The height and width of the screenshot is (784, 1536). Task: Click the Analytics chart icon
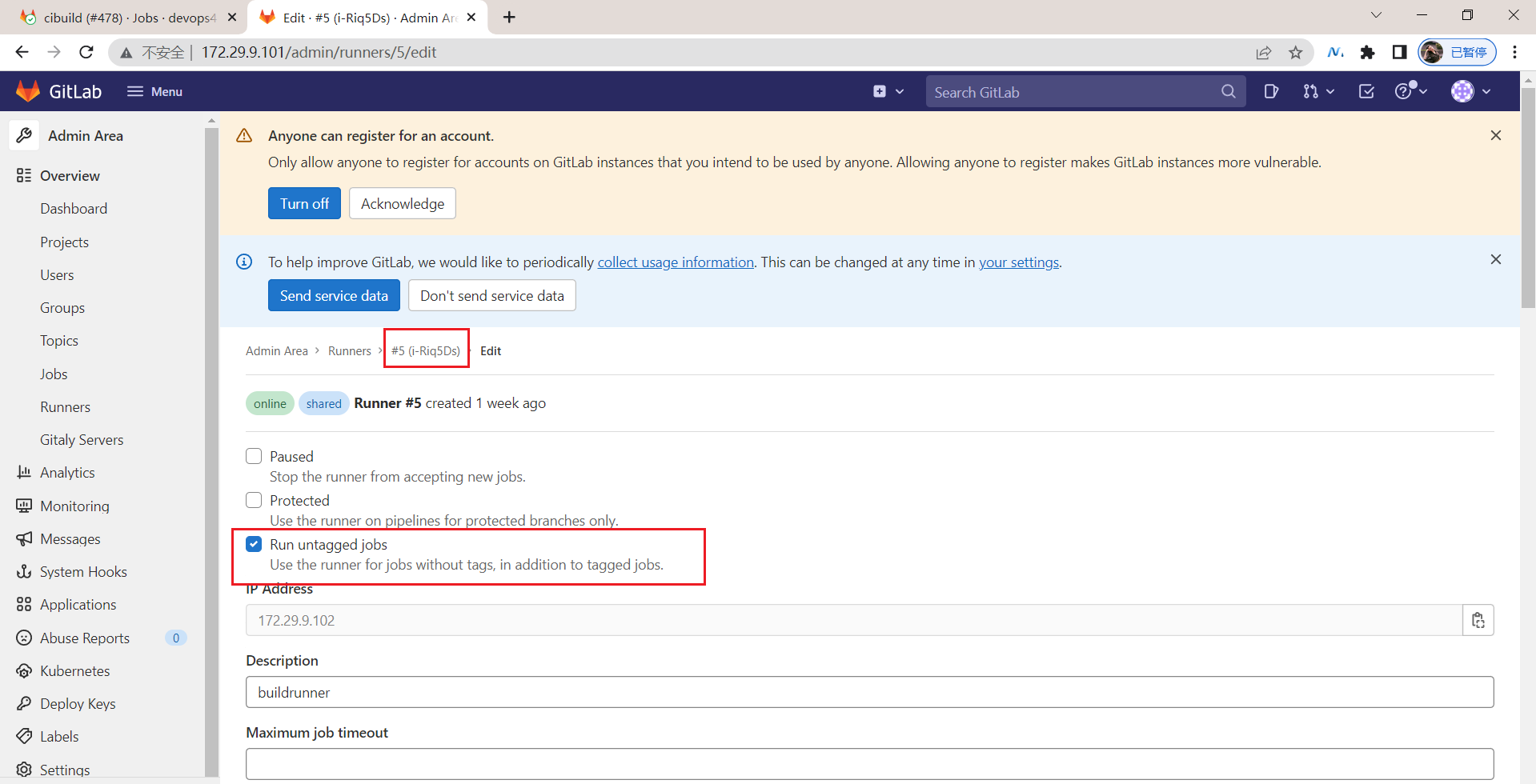point(24,472)
